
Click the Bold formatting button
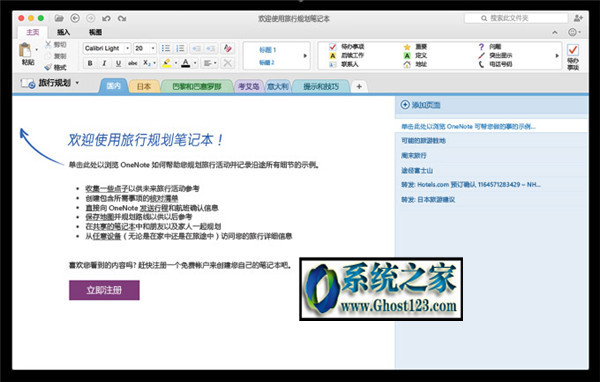click(90, 63)
